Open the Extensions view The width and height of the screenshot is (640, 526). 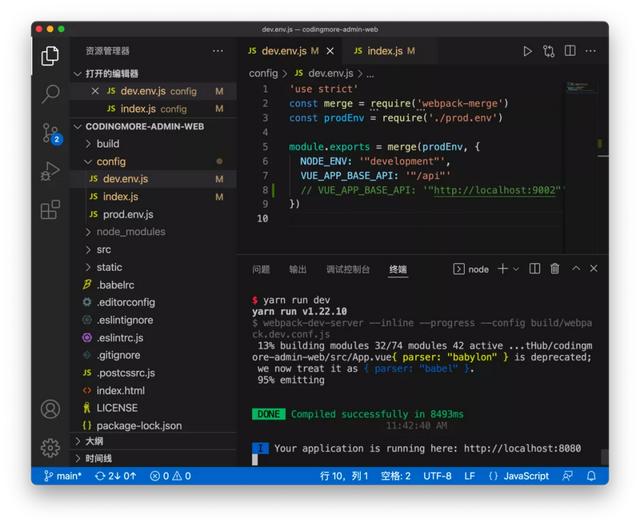[50, 210]
